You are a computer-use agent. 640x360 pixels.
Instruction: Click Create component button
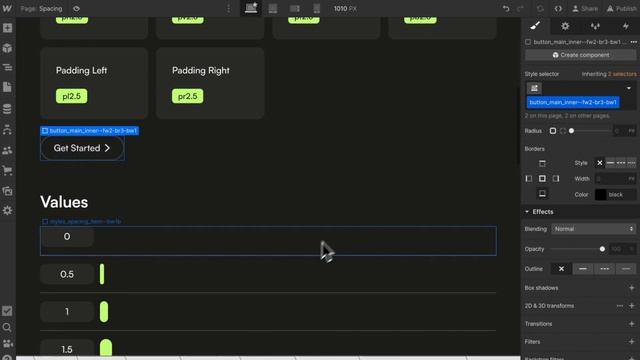[x=581, y=55]
